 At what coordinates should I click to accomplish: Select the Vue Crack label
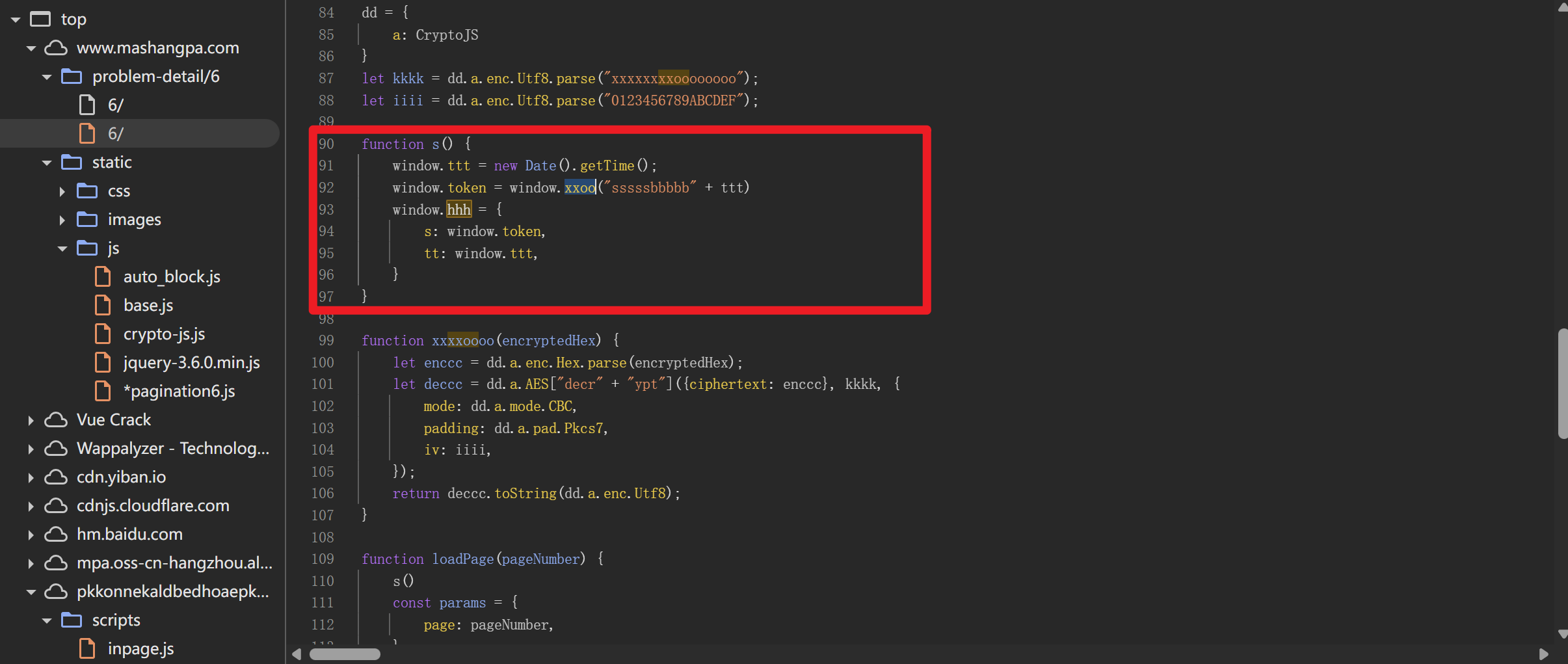(114, 420)
